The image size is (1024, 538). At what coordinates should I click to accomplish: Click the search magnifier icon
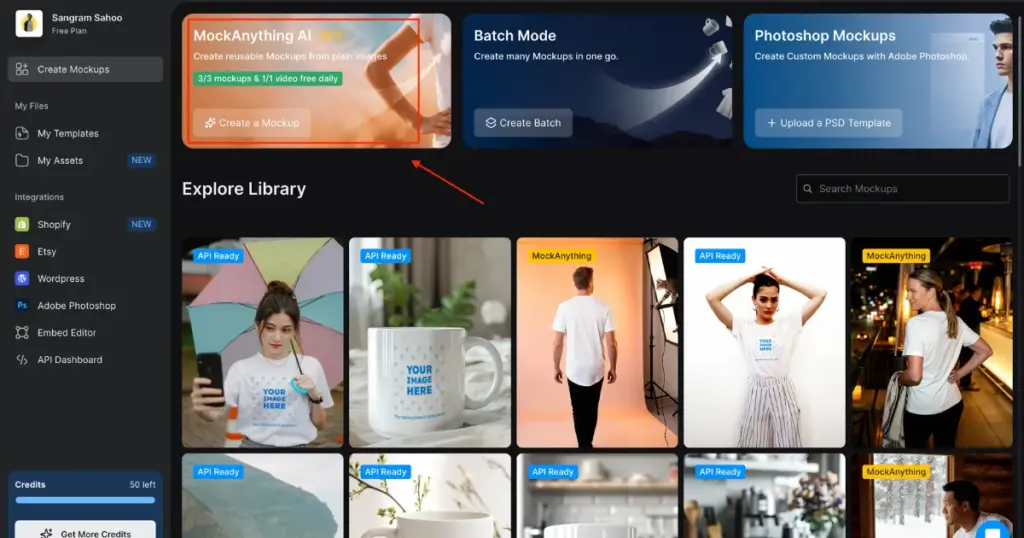(808, 189)
